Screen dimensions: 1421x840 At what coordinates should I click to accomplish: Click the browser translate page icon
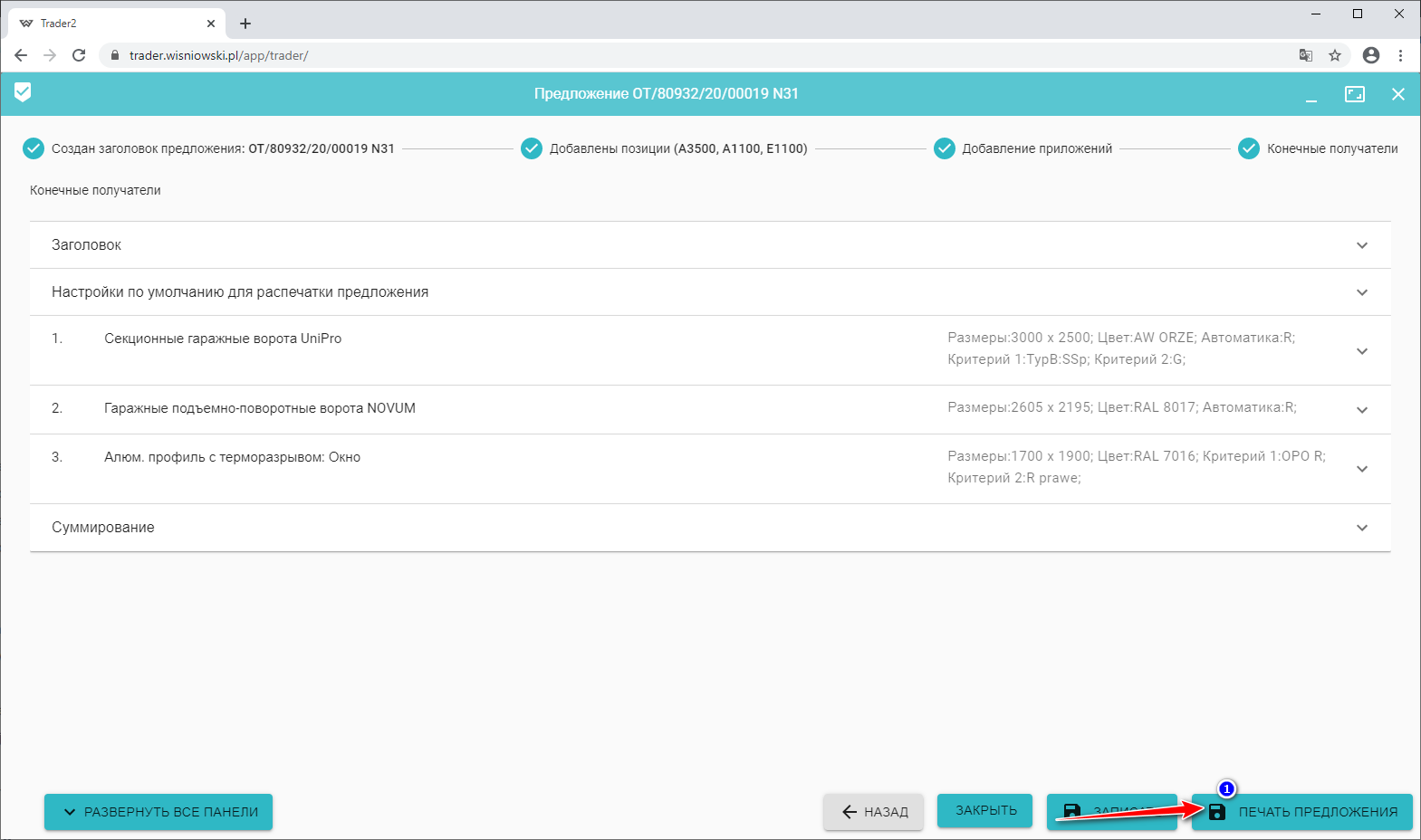point(1305,55)
